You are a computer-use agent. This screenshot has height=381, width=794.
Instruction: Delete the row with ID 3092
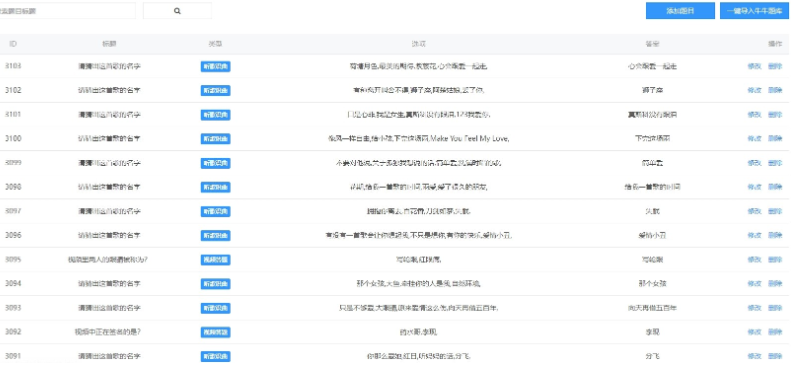(x=775, y=332)
